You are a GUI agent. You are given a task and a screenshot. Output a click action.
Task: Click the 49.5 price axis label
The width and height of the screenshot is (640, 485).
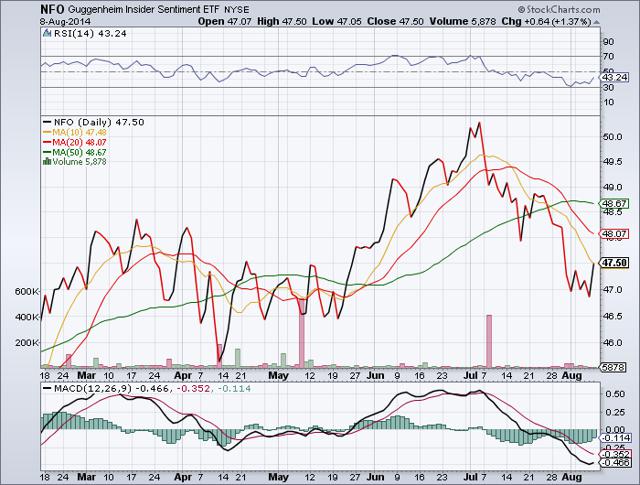[x=613, y=162]
